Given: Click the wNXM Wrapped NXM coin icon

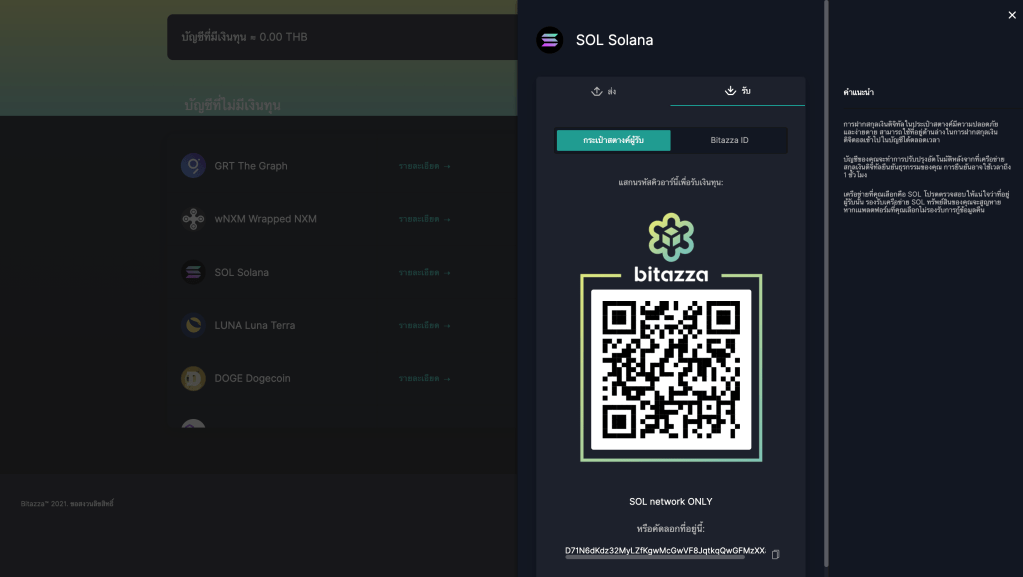Looking at the screenshot, I should pyautogui.click(x=193, y=219).
